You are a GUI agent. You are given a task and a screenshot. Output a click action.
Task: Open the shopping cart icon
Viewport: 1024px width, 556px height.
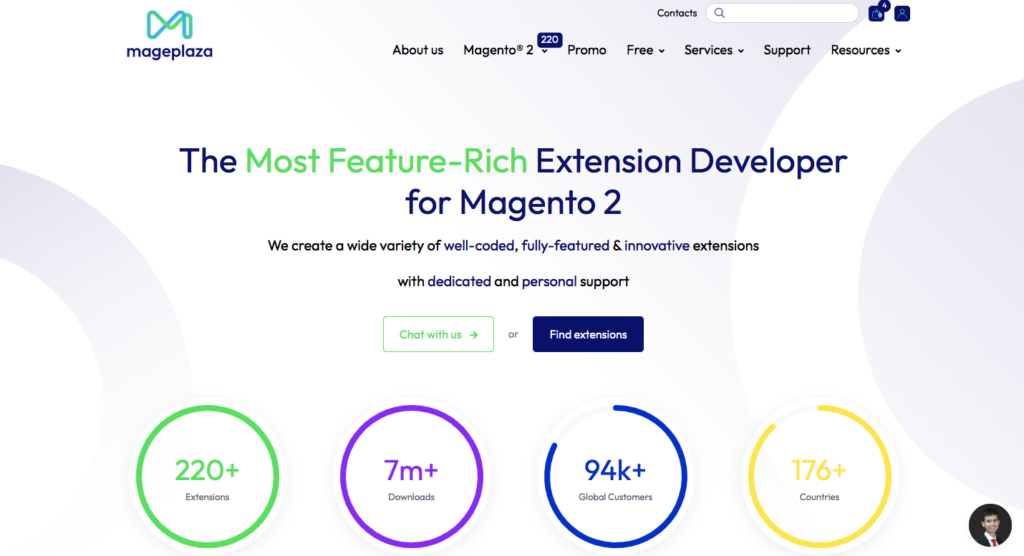(x=876, y=13)
